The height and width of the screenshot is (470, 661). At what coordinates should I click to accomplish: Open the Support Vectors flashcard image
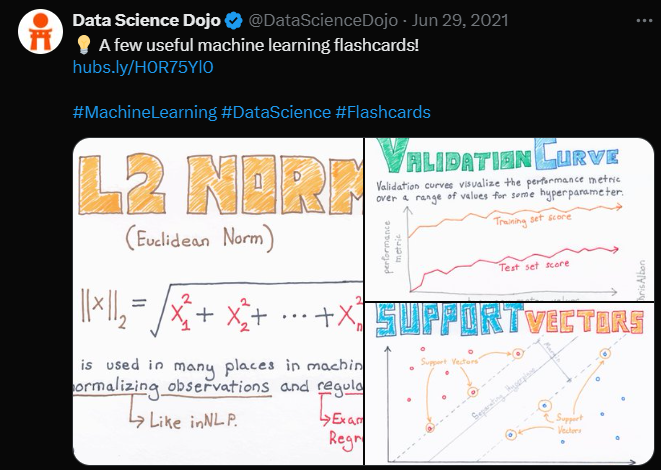[509, 384]
